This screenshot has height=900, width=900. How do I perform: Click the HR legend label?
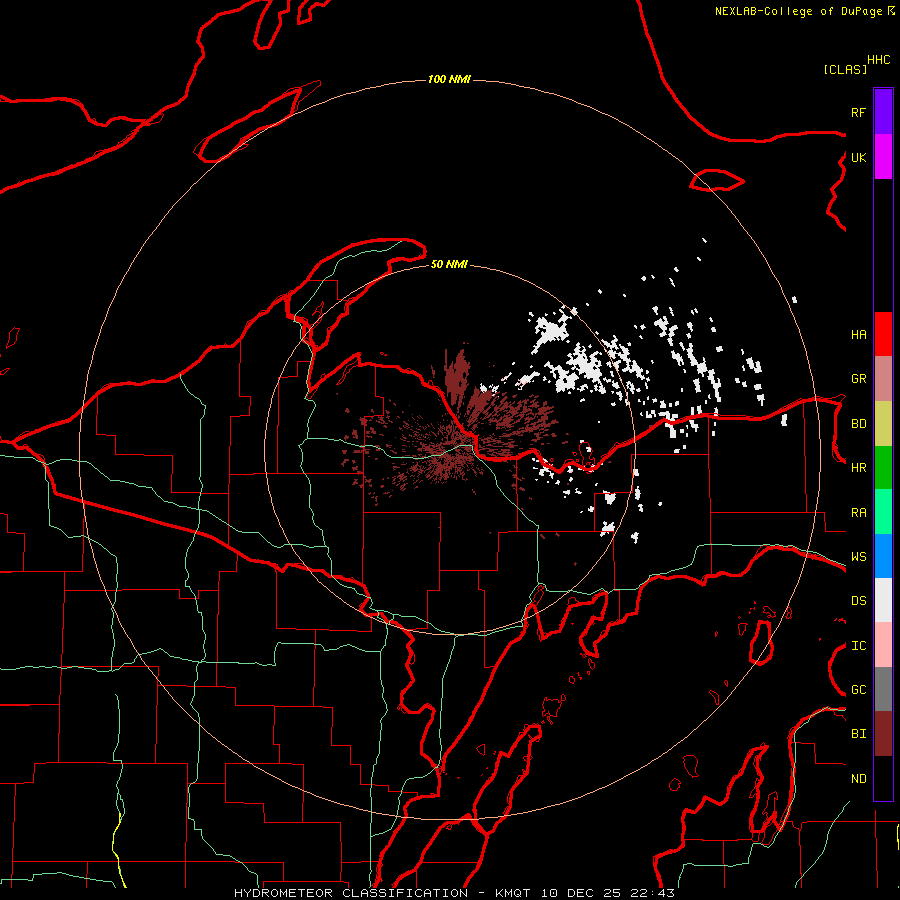tap(858, 468)
